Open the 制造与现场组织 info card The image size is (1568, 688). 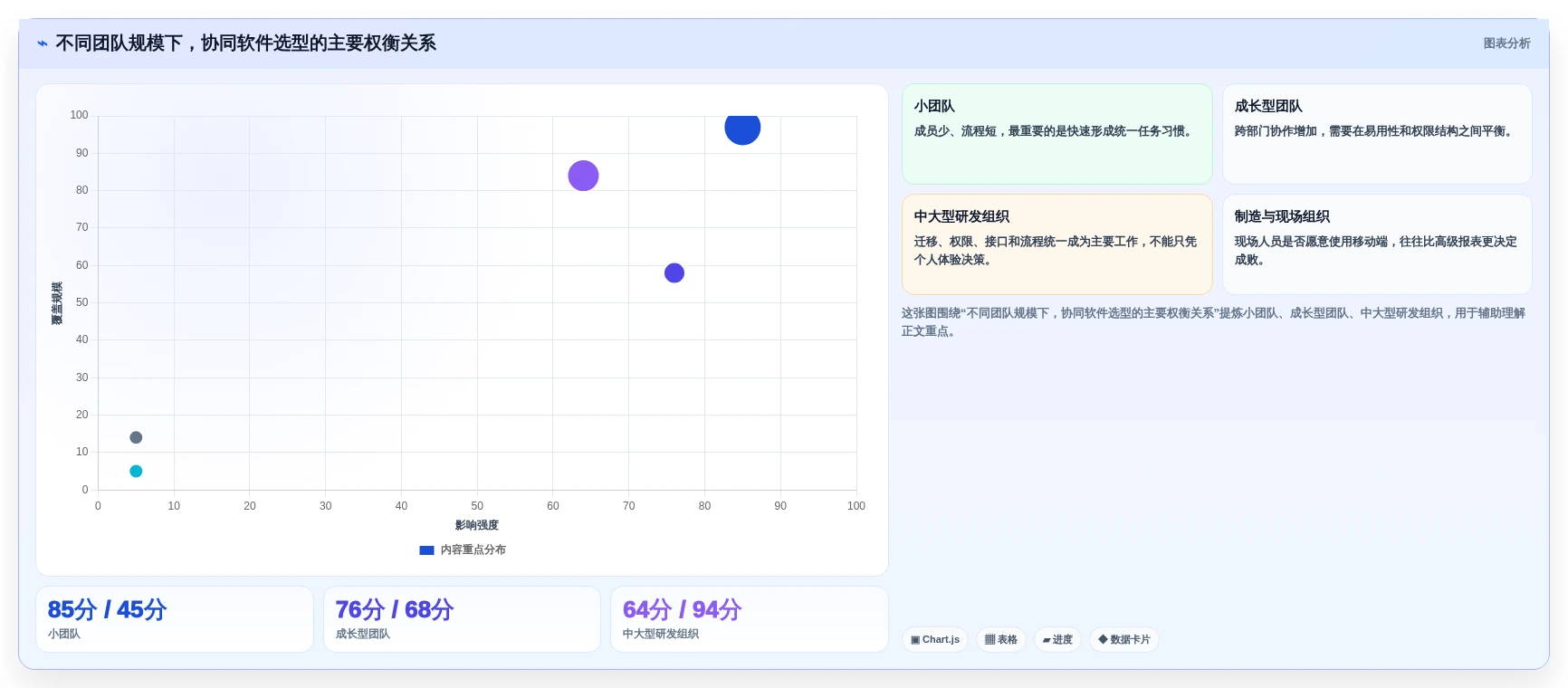tap(1377, 244)
